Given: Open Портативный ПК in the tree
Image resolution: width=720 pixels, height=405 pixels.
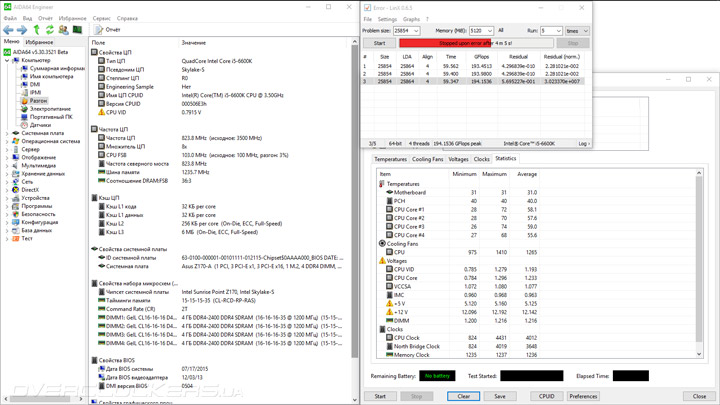Looking at the screenshot, I should pyautogui.click(x=51, y=117).
